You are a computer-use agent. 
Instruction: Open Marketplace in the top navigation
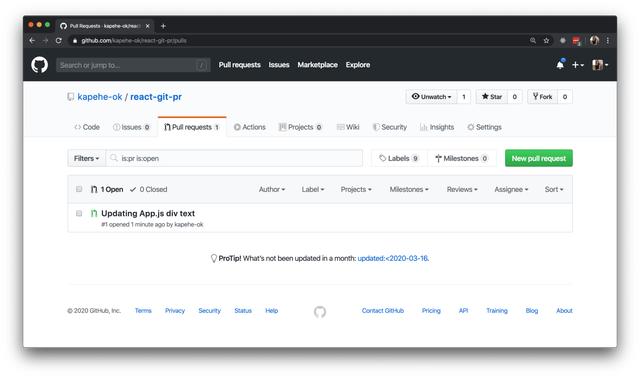coord(318,65)
